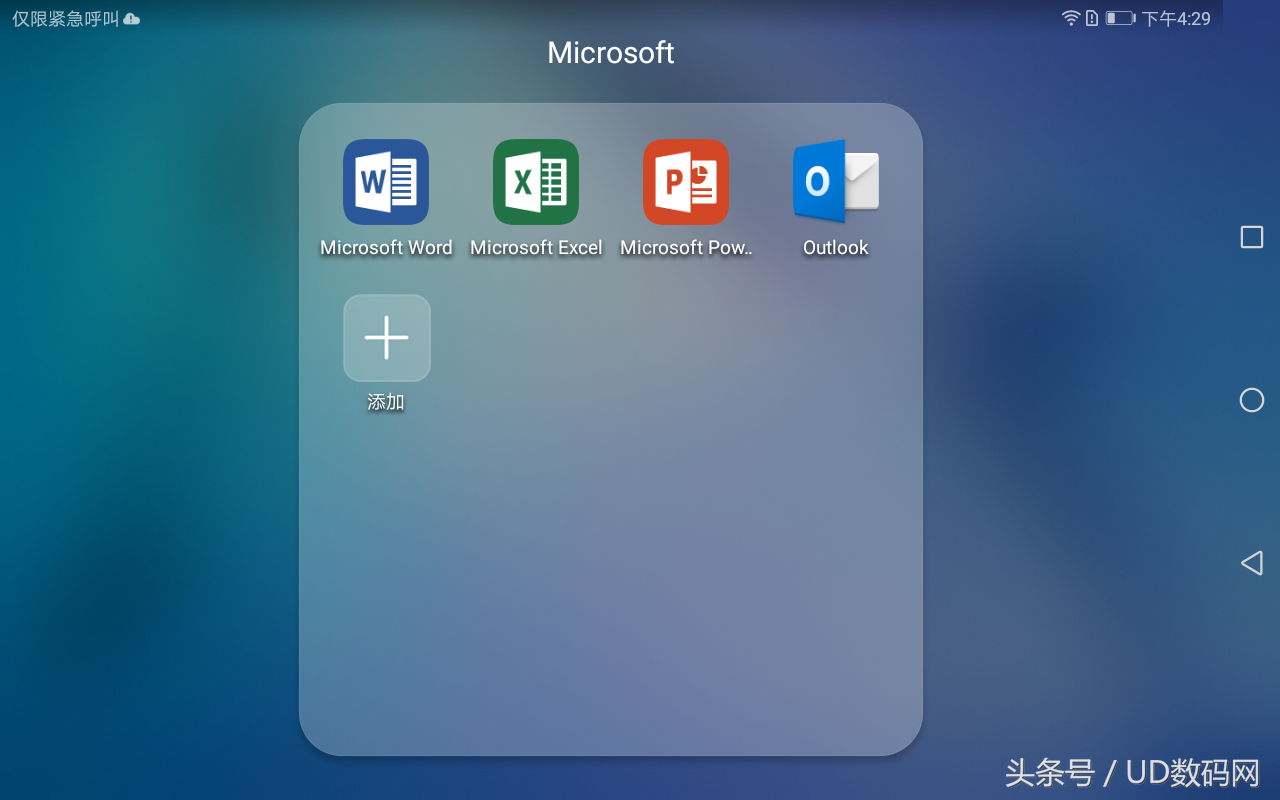The height and width of the screenshot is (800, 1280).
Task: Open the Microsoft PowerPoint app icon
Action: [x=686, y=182]
